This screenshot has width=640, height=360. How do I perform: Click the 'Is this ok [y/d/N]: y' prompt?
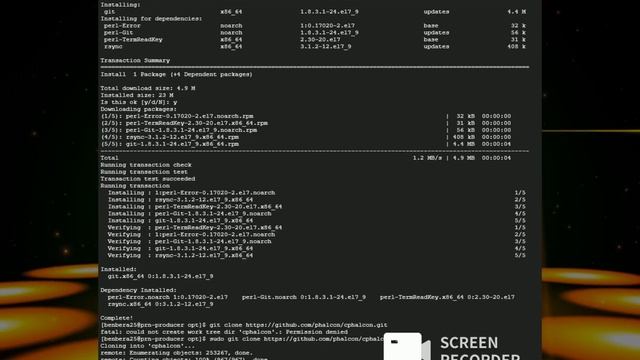(139, 102)
